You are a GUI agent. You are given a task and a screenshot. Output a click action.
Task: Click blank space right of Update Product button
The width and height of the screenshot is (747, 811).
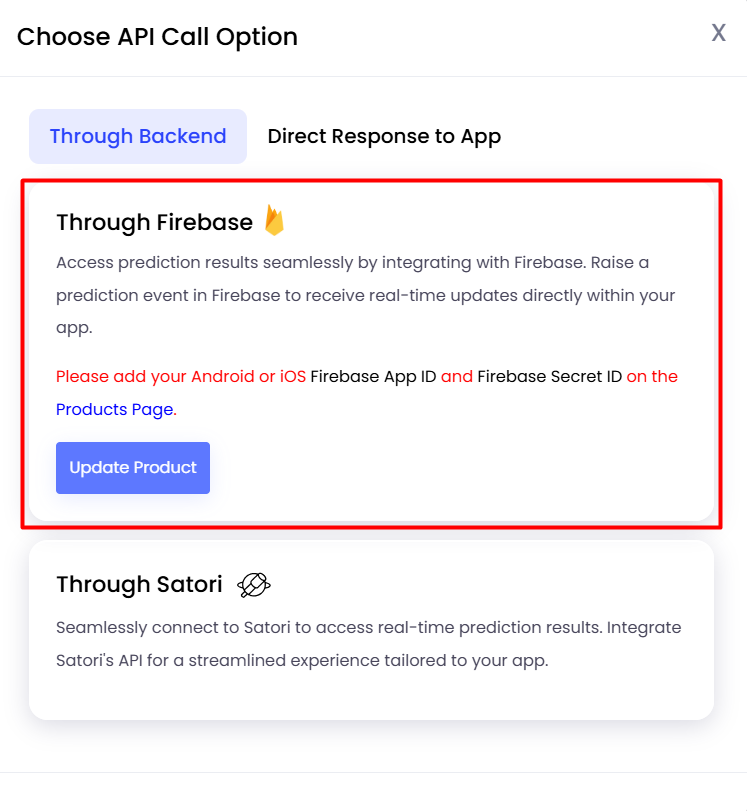click(455, 468)
